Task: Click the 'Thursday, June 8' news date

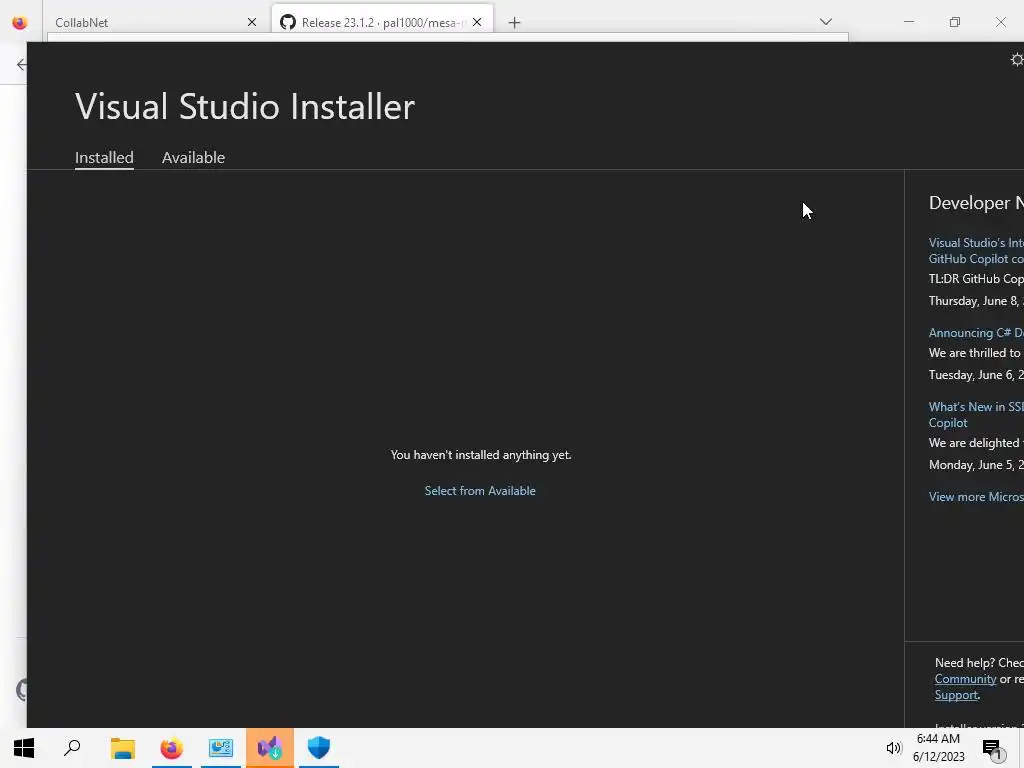Action: point(976,300)
